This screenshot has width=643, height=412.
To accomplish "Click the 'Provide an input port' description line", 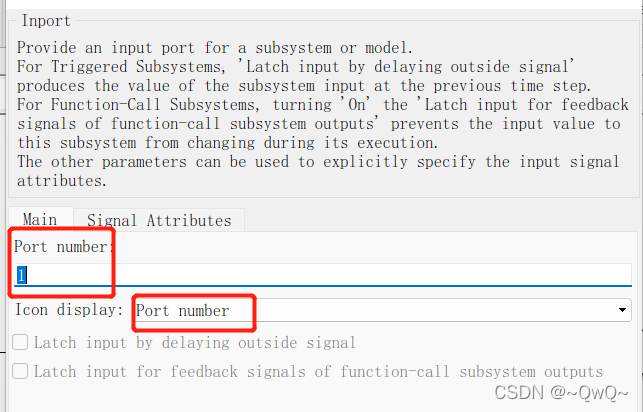I will point(214,48).
